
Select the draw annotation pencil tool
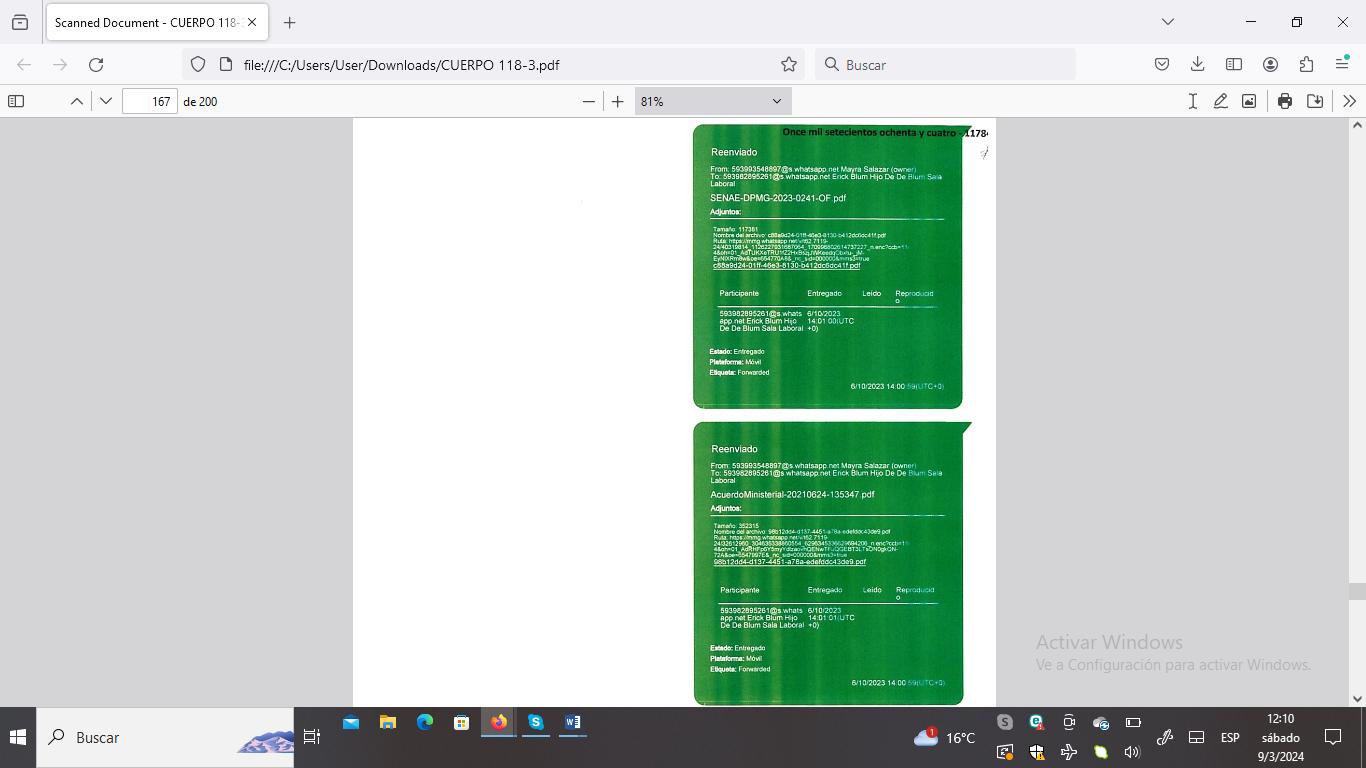click(x=1220, y=101)
